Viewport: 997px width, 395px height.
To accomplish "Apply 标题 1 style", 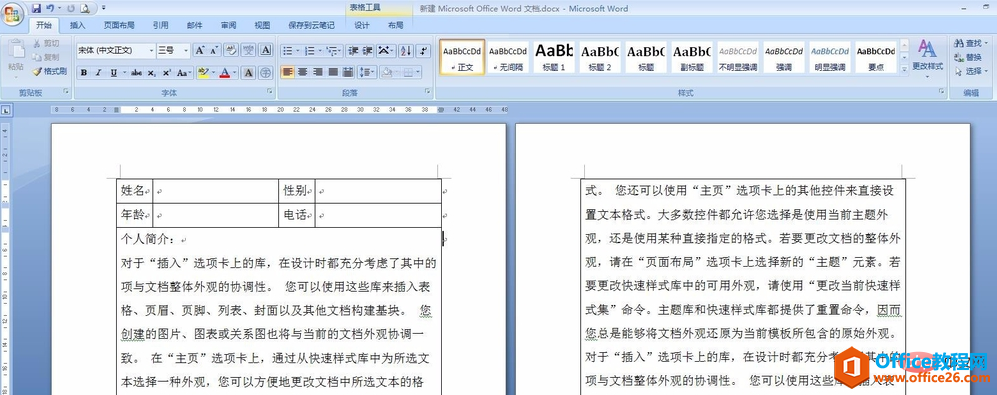I will pyautogui.click(x=554, y=57).
